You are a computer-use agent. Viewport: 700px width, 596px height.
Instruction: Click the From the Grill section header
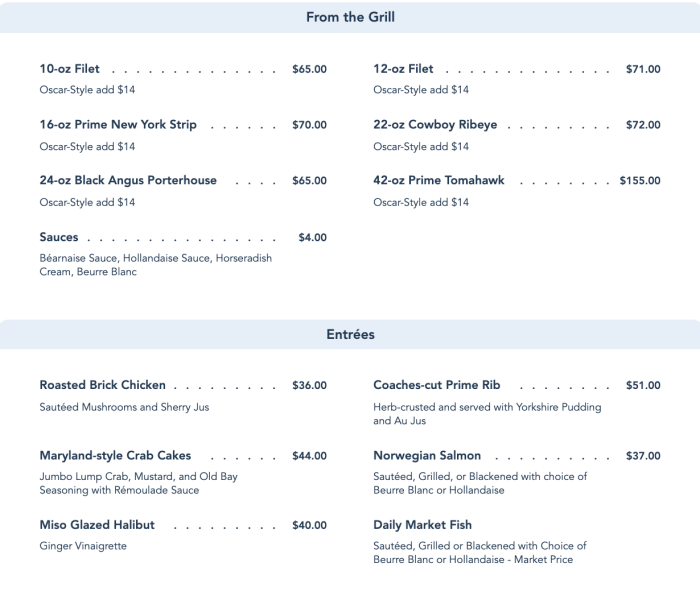click(350, 17)
